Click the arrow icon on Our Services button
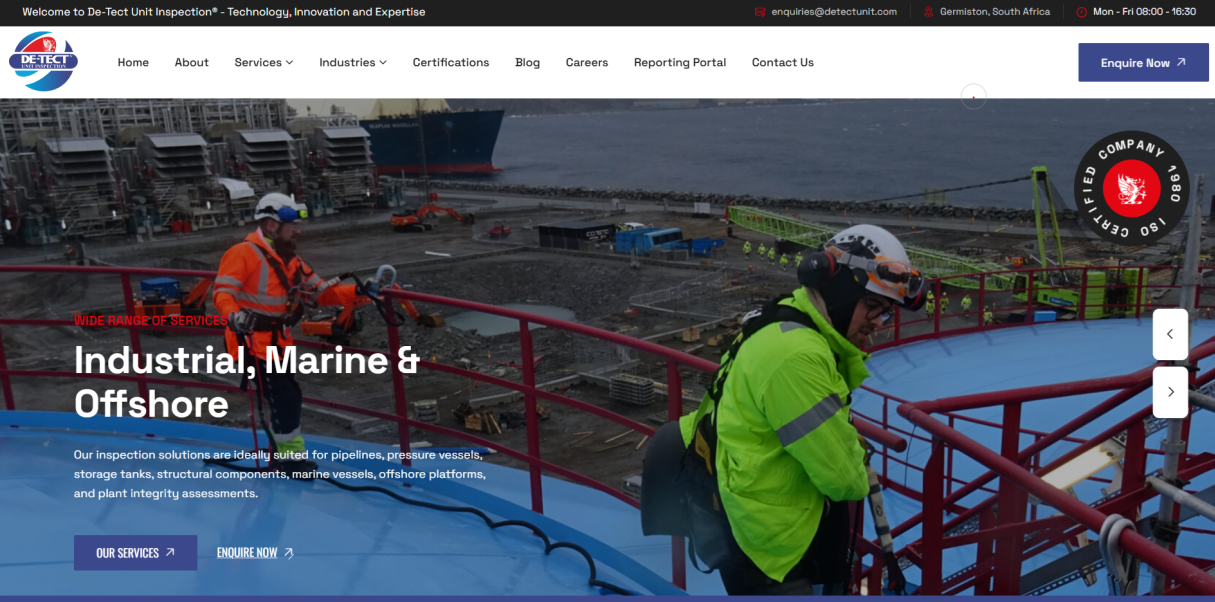The width and height of the screenshot is (1215, 602). tap(170, 552)
